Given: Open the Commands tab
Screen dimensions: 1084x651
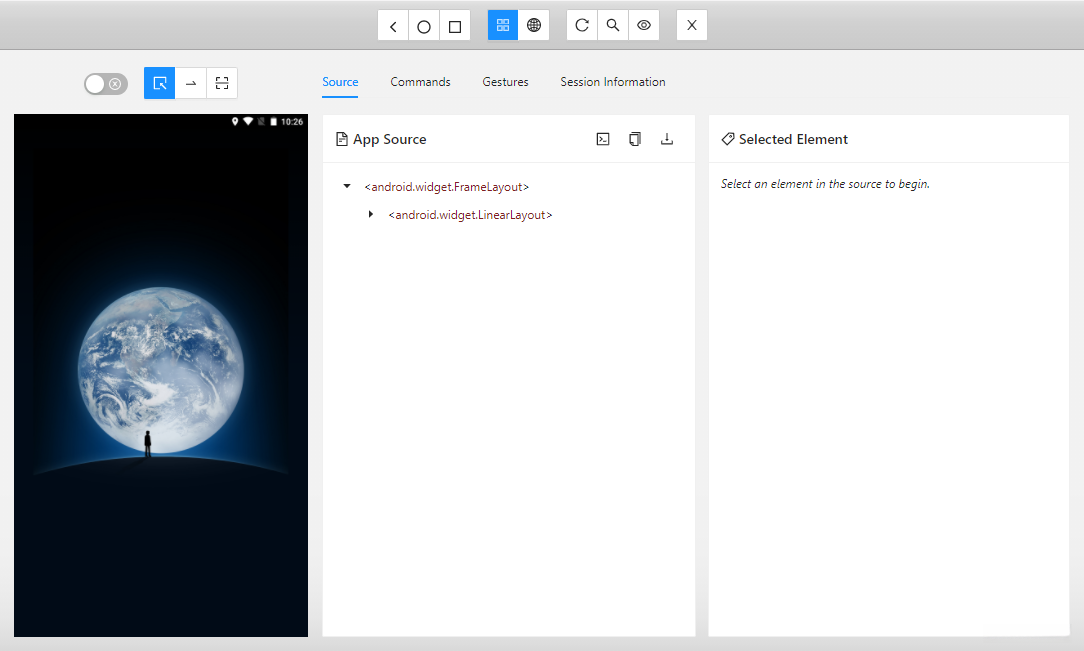Looking at the screenshot, I should pos(420,82).
